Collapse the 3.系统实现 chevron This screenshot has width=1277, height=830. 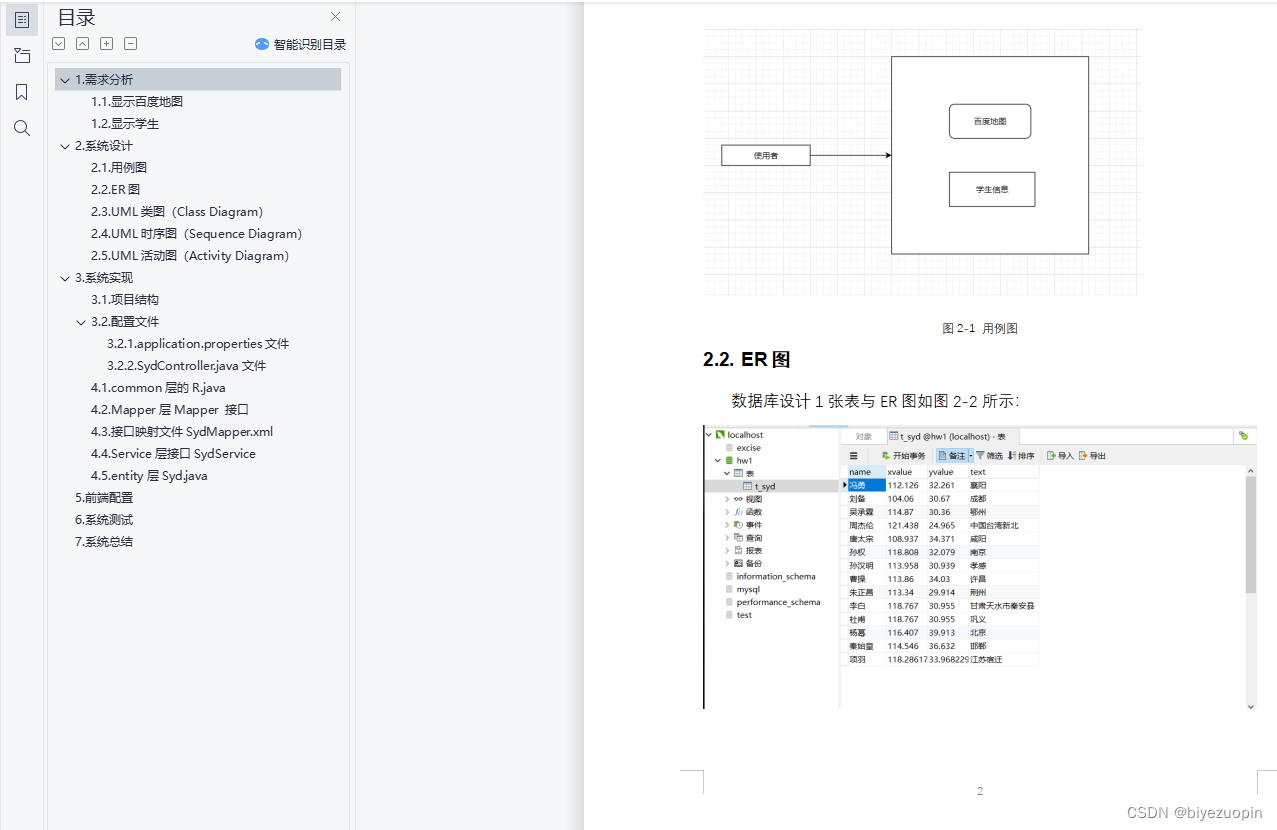tap(65, 278)
